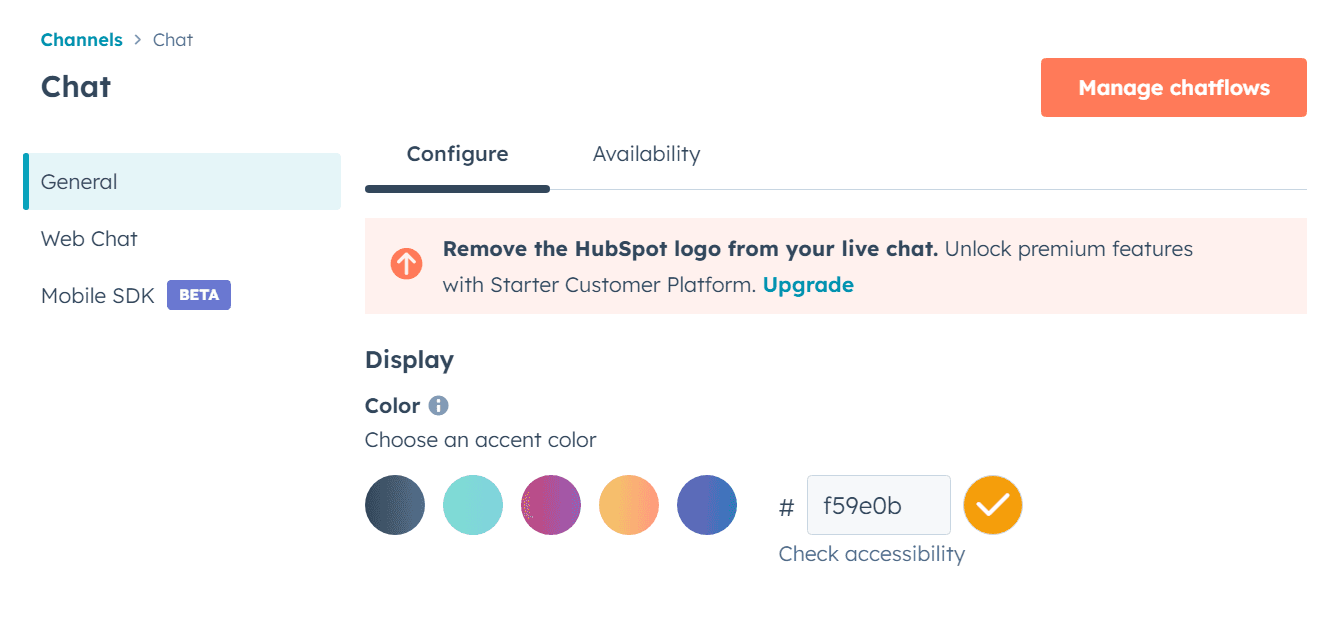
Task: Click the selected orange checkmark swatch
Action: 992,505
